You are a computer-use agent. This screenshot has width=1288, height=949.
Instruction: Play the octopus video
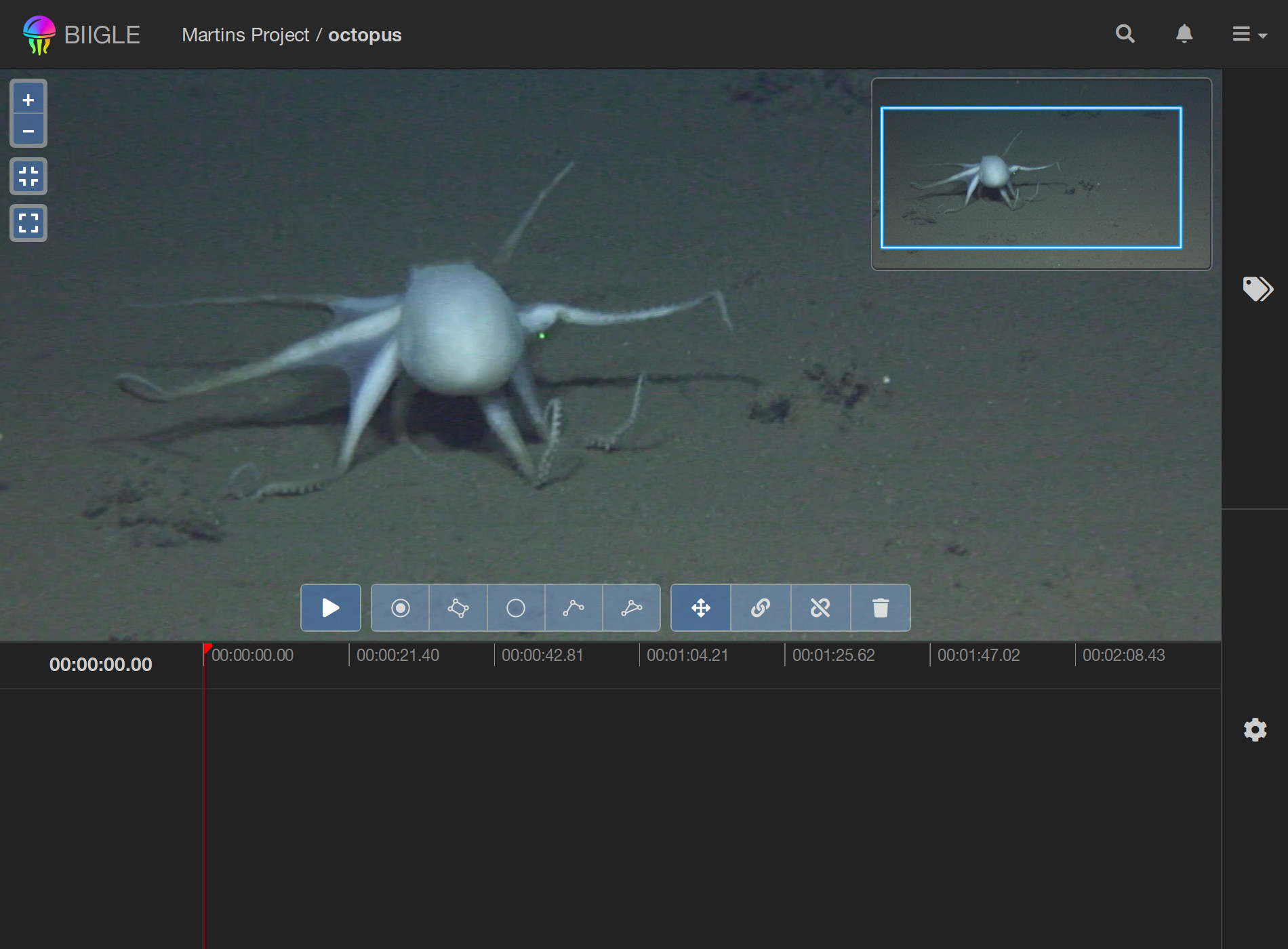pyautogui.click(x=330, y=607)
